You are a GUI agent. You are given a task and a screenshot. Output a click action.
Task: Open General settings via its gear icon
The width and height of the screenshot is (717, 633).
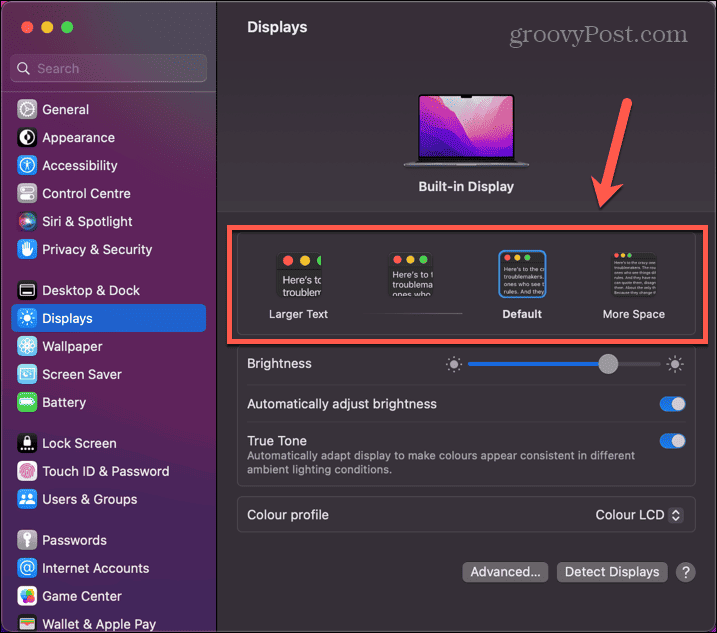(x=27, y=109)
